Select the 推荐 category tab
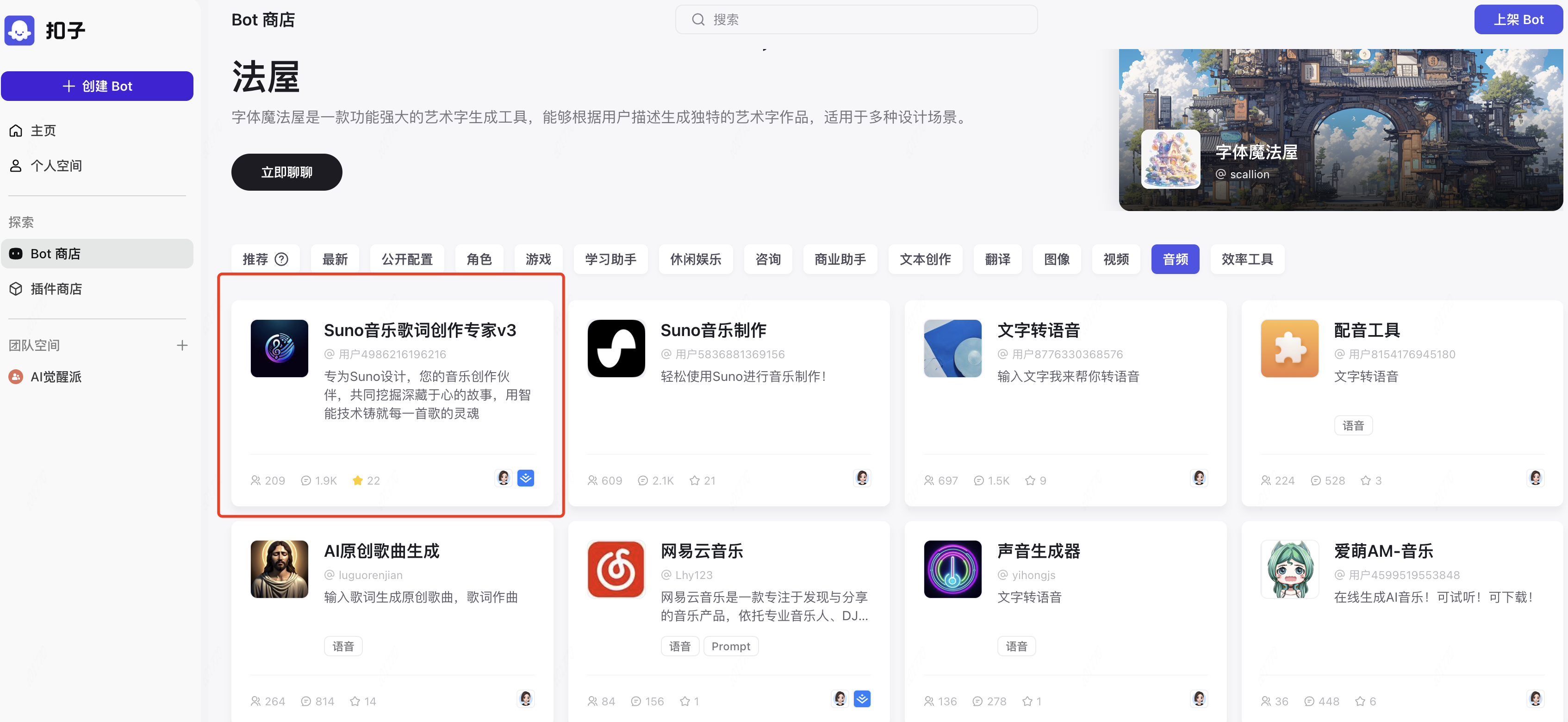The height and width of the screenshot is (722, 1568). 265,259
